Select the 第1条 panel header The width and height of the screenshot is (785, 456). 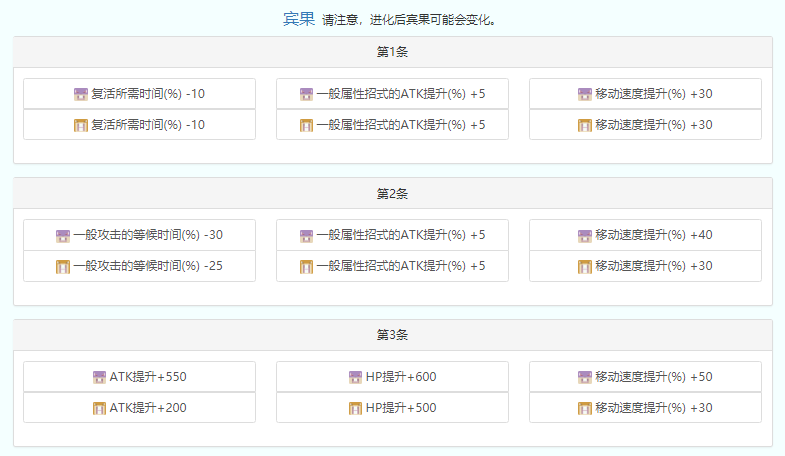(392, 52)
